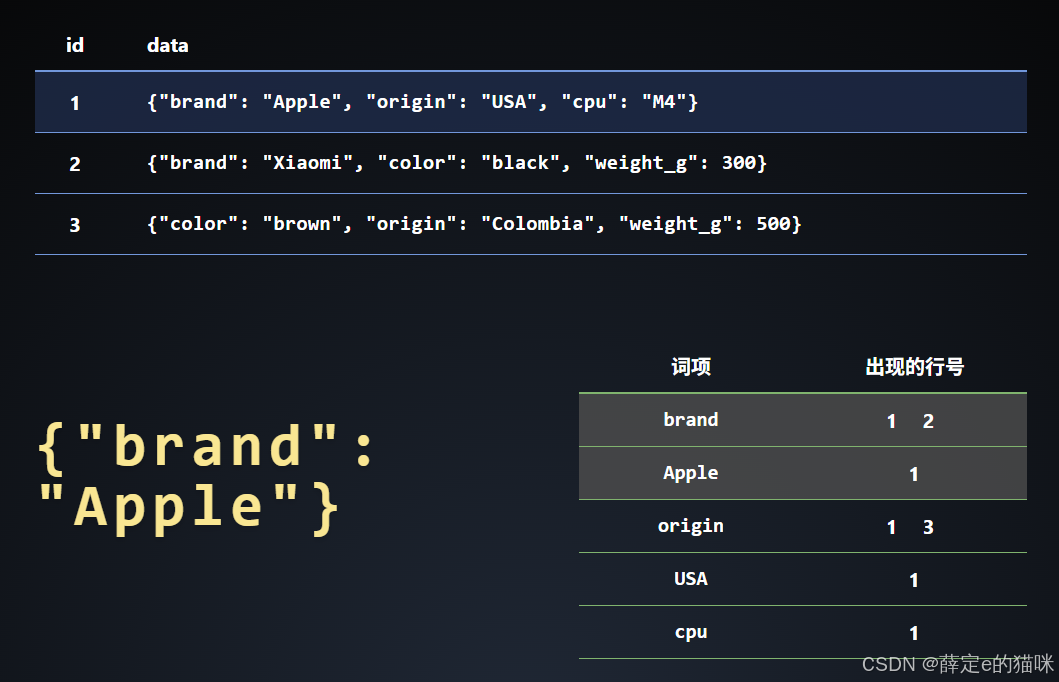Screen dimensions: 1059x682
Task: Click row numbers "1 3" beside origin
Action: click(x=910, y=527)
